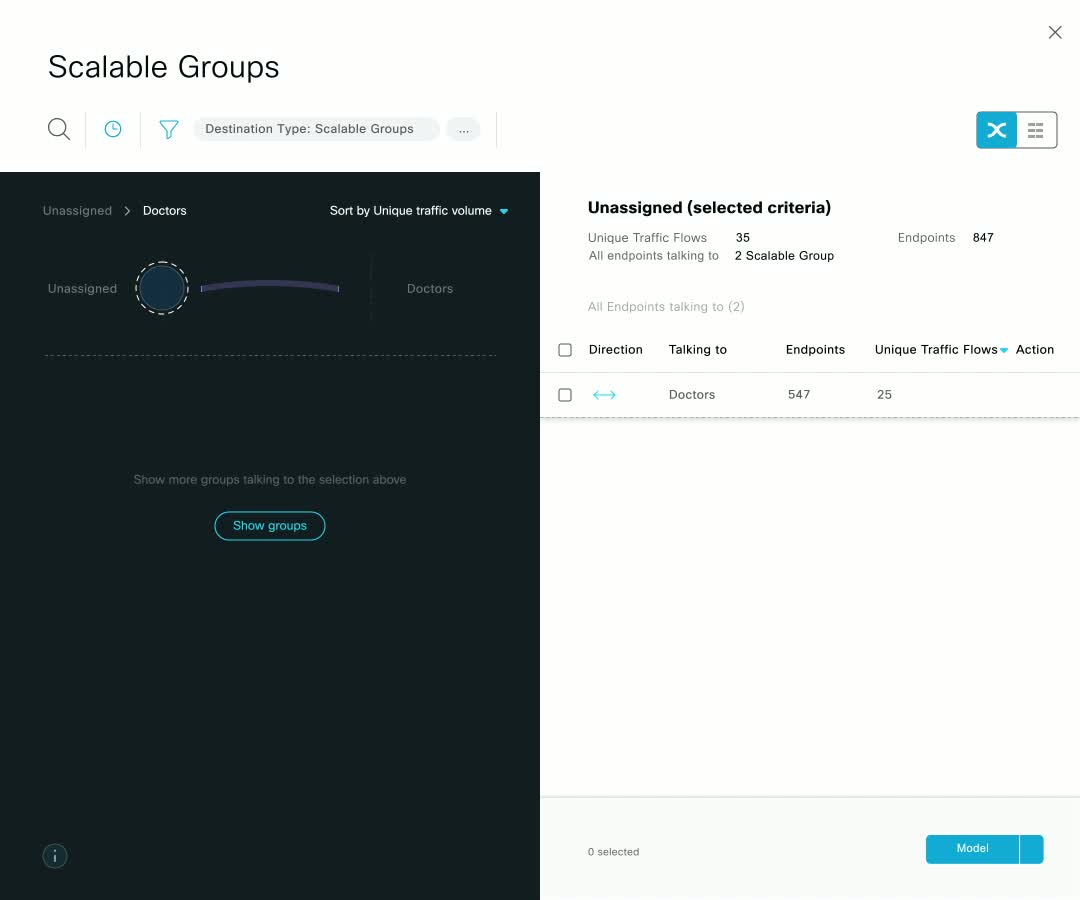Click the Unassigned (selected criteria) heading

[x=709, y=207]
